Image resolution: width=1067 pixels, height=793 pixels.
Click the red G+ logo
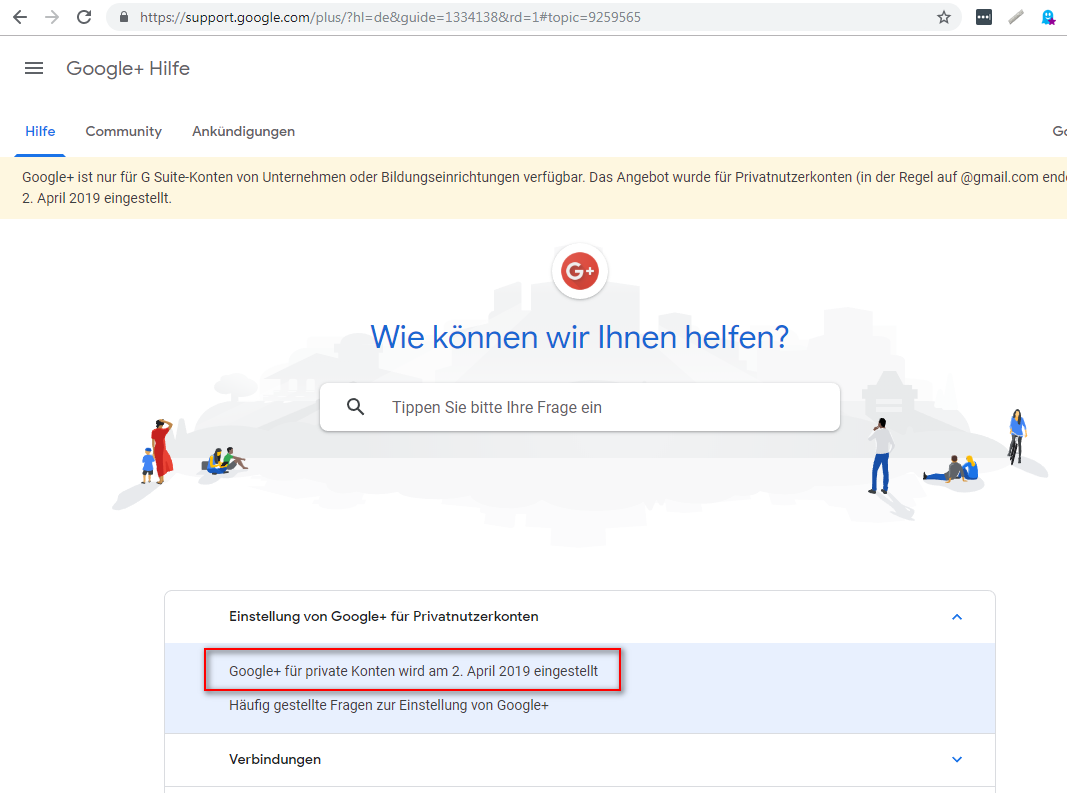click(x=580, y=271)
